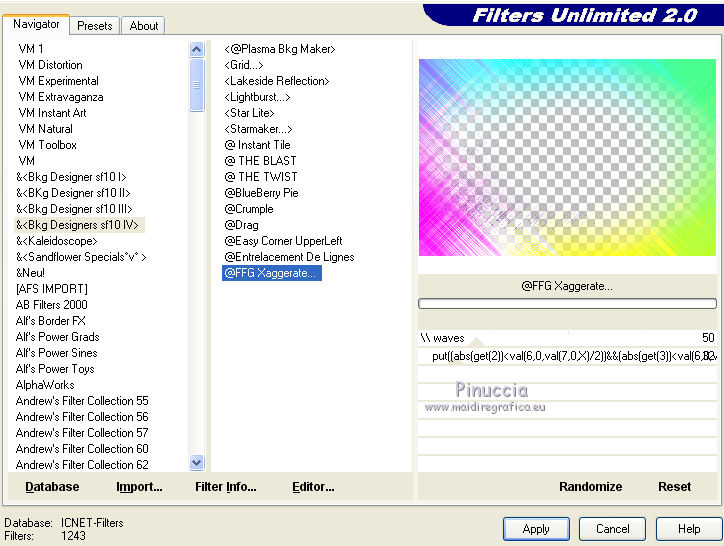Select VM Extravaganza category
Screen dimensions: 724x546
[60, 97]
